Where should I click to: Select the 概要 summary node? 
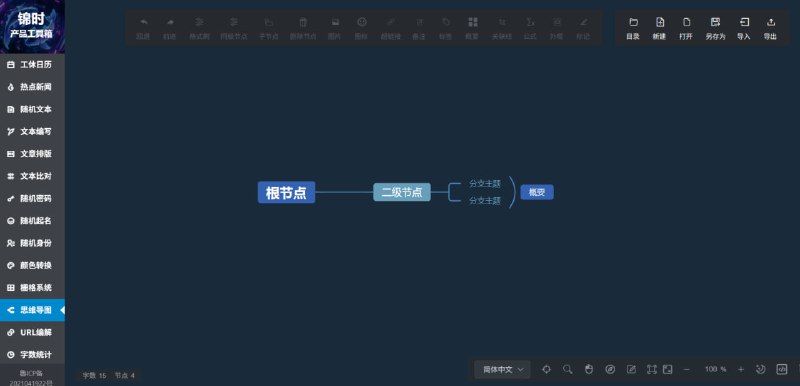(x=537, y=192)
